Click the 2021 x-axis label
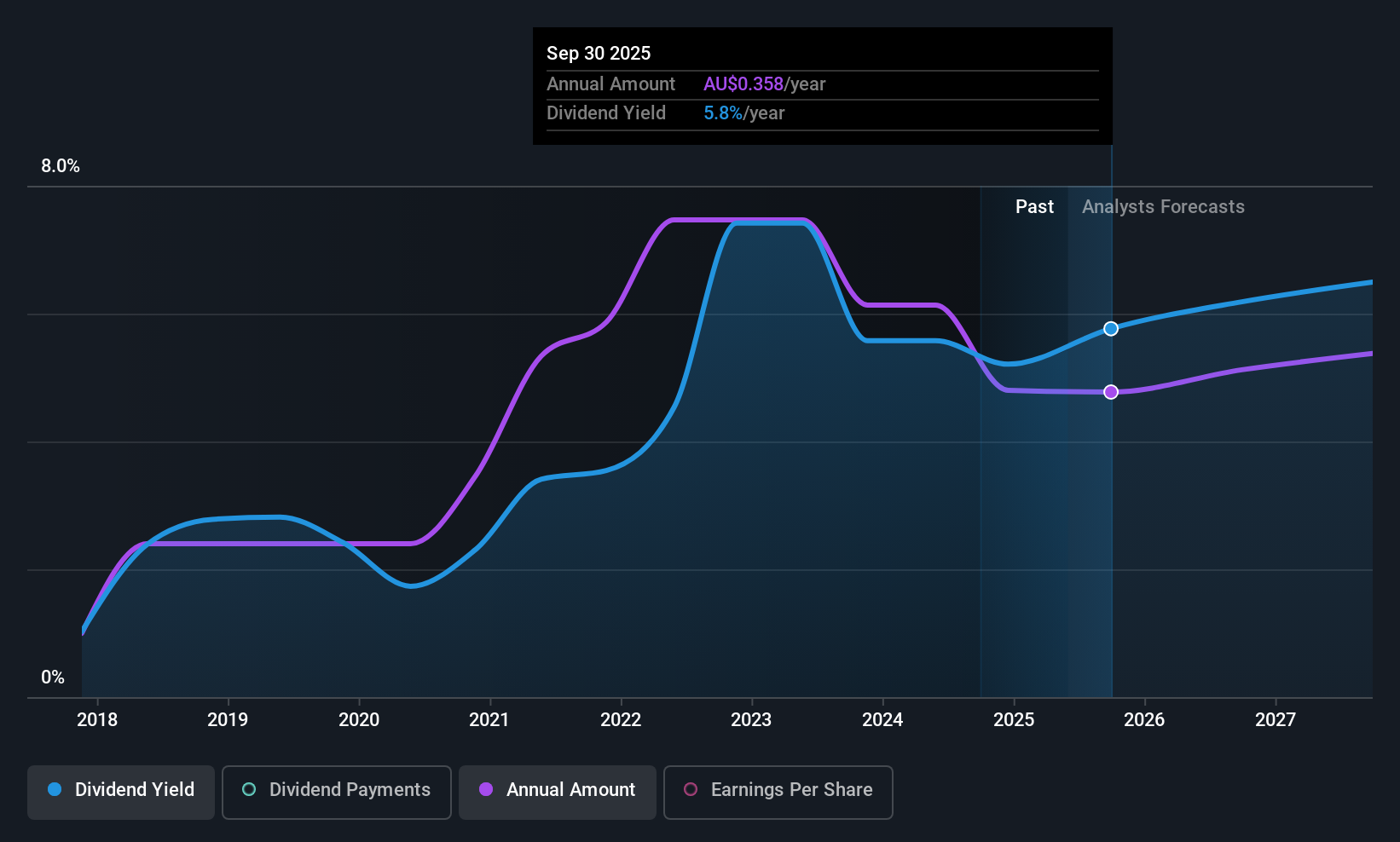Screen dimensions: 1400x842 [x=489, y=719]
